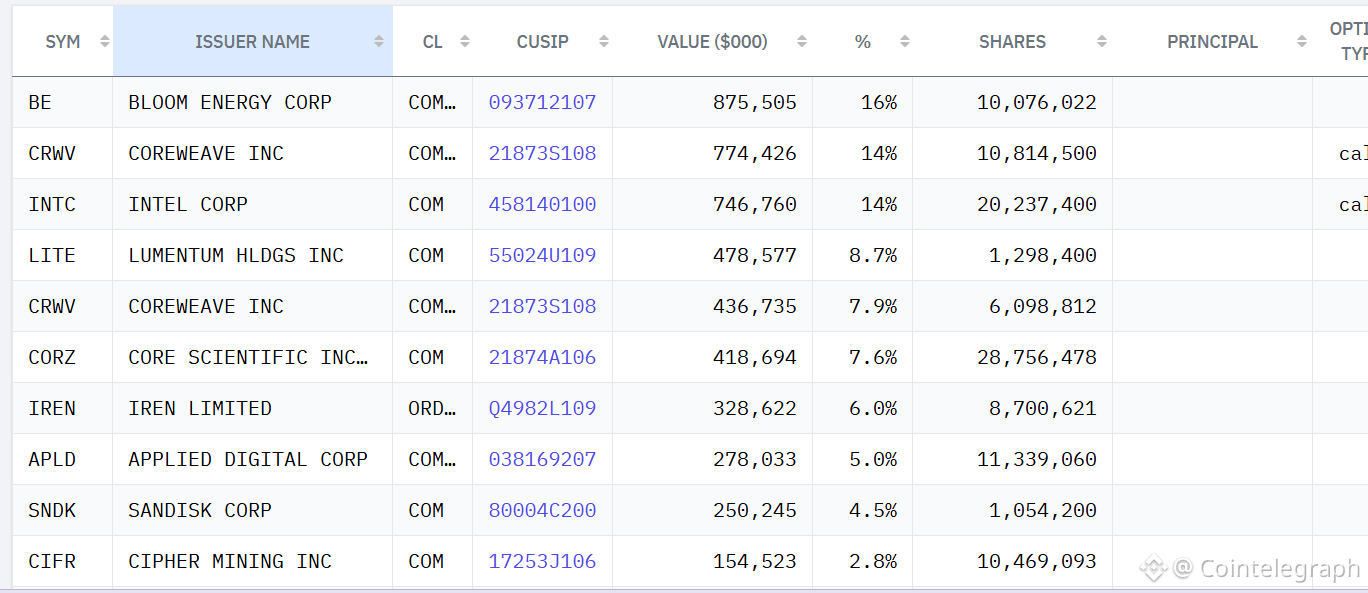The width and height of the screenshot is (1368, 593).
Task: Select the APLD symbol cell
Action: tap(63, 459)
